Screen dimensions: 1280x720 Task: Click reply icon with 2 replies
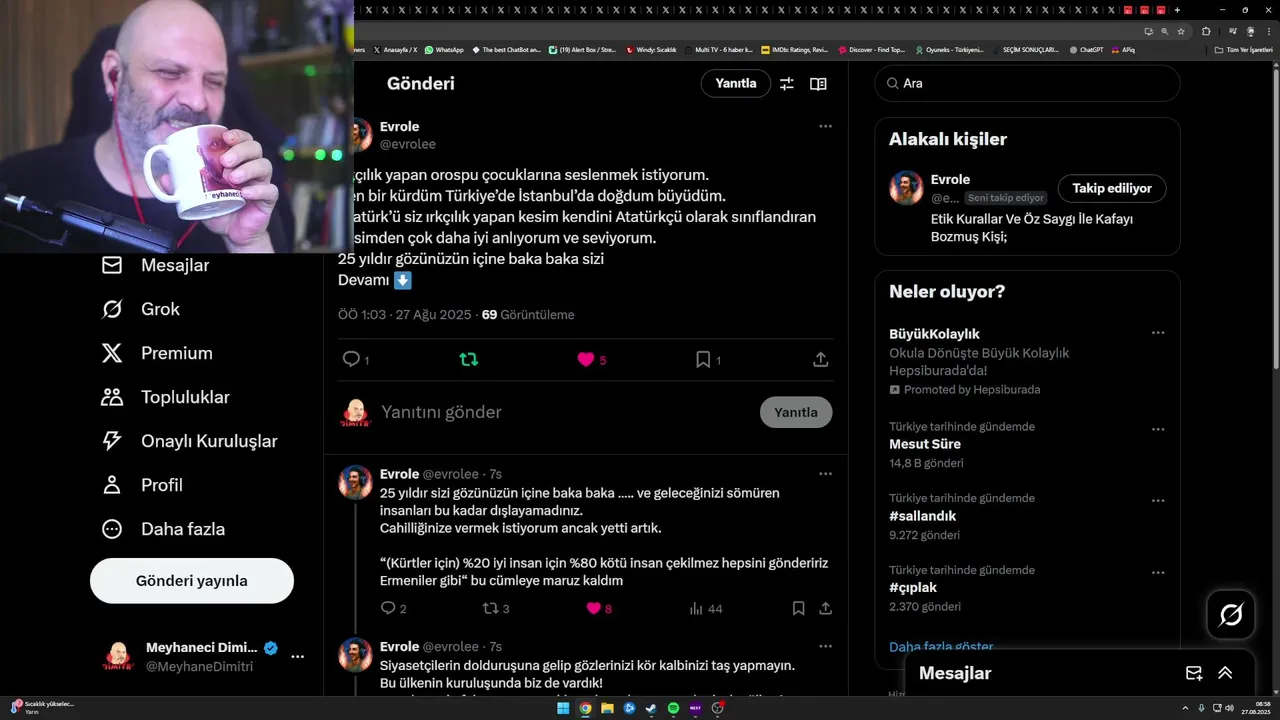click(x=389, y=608)
